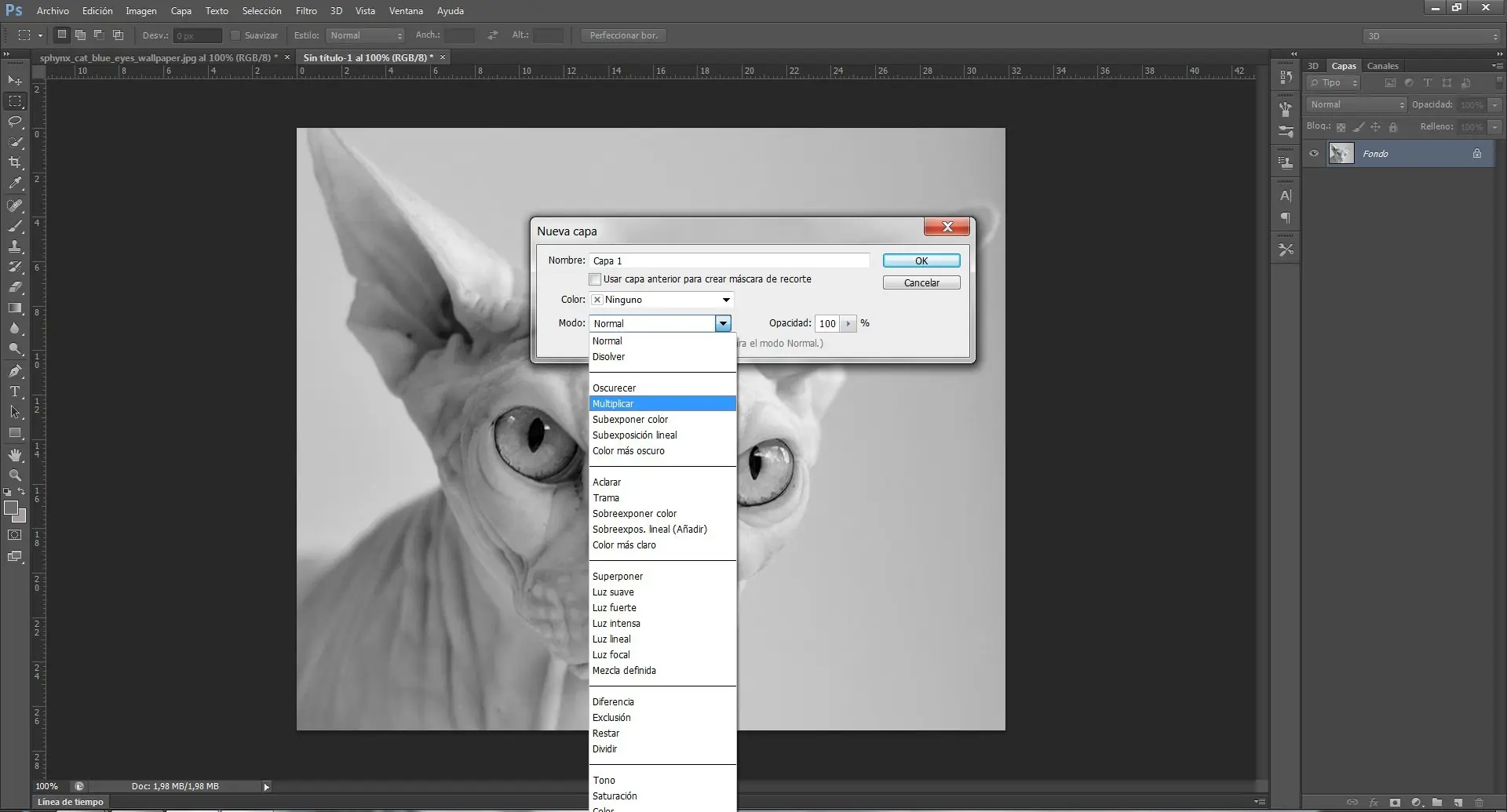This screenshot has height=812, width=1507.
Task: Open the tool preset picker arrow
Action: coord(40,35)
